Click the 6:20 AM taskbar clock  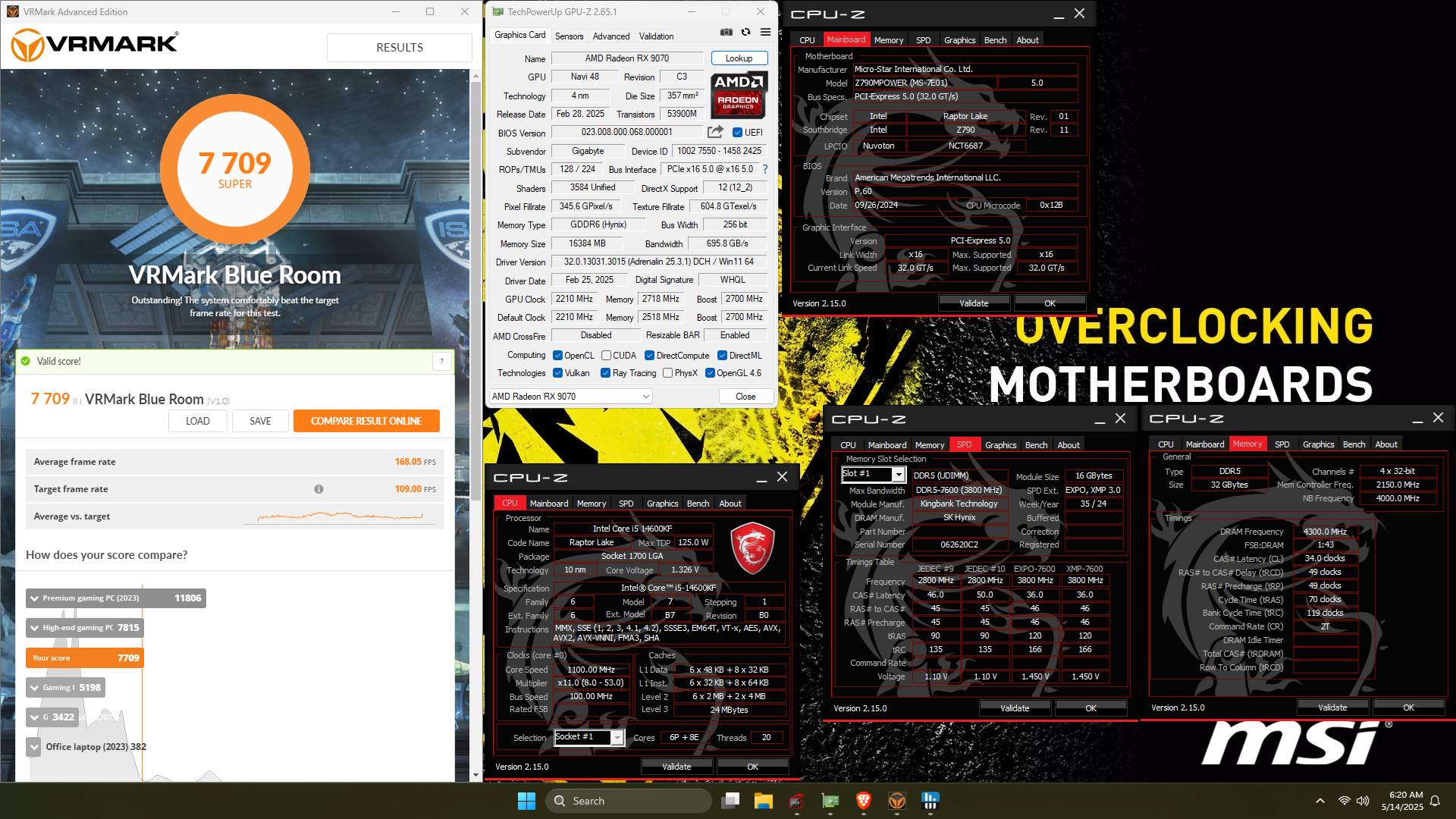[x=1402, y=801]
